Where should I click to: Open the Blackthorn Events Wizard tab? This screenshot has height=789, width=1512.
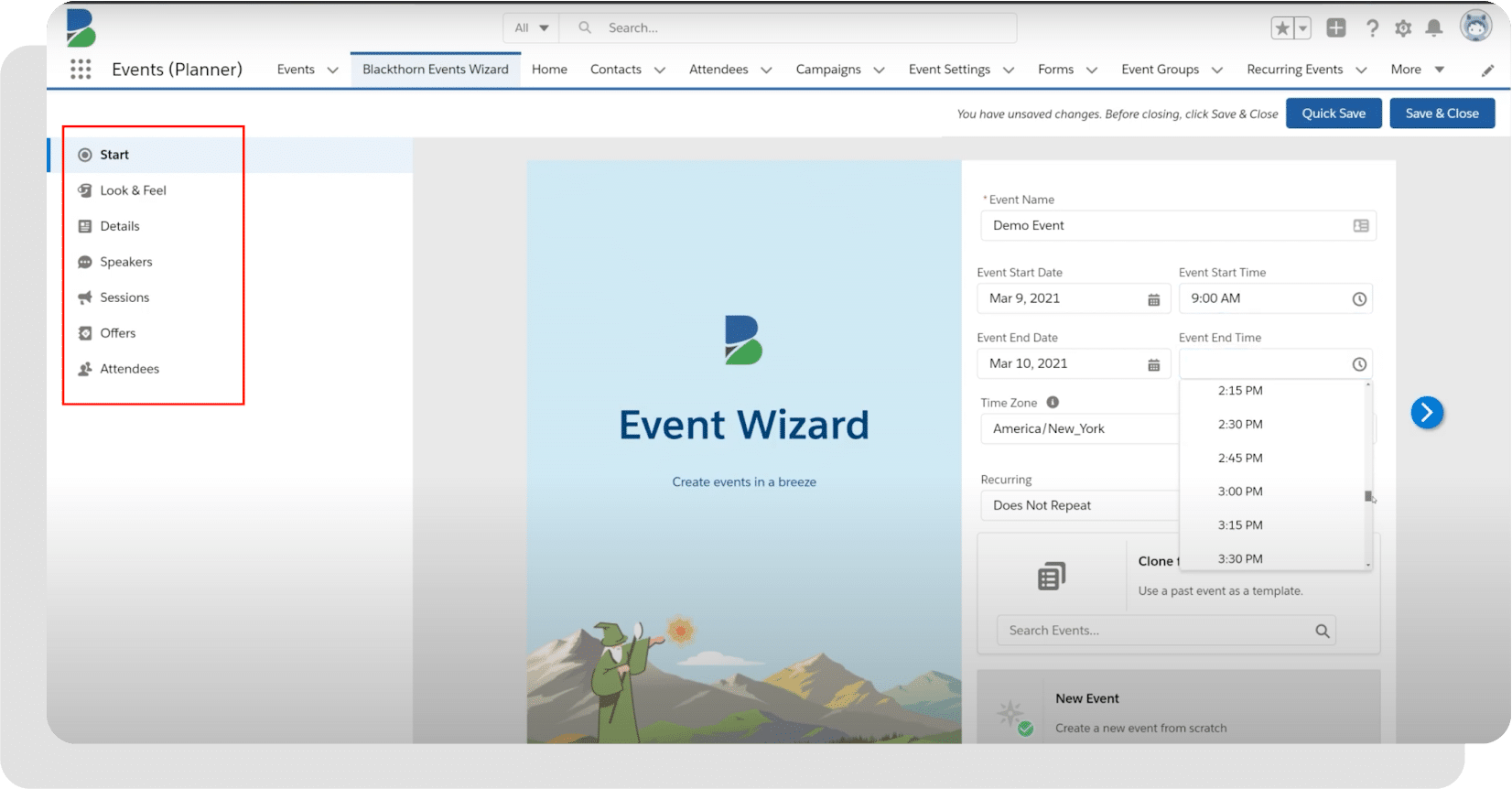click(x=436, y=70)
